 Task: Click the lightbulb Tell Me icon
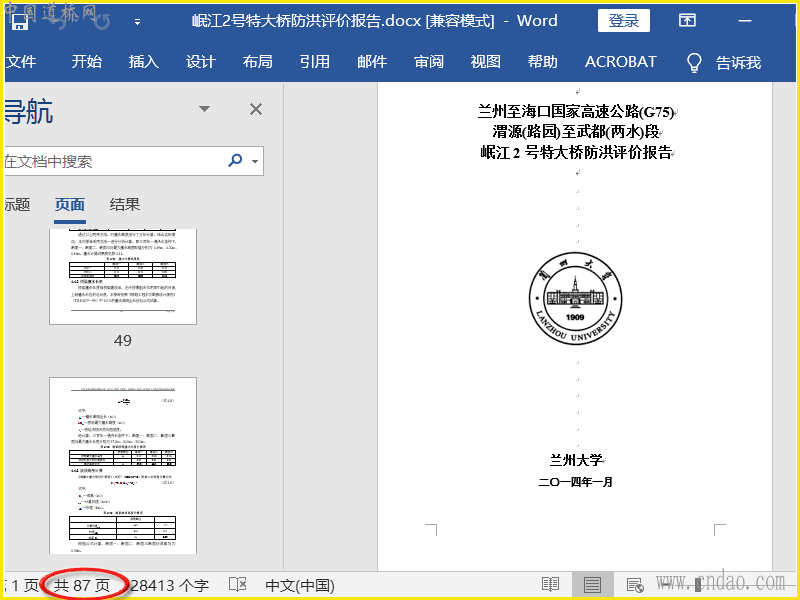(x=694, y=62)
